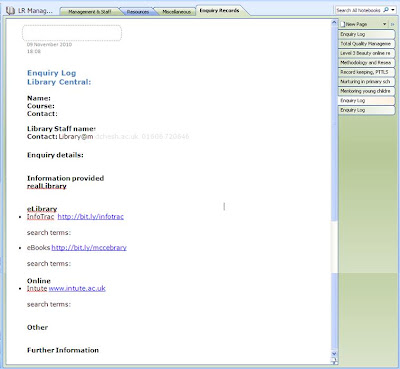The image size is (400, 369).
Task: Switch to Management & Staff section tab
Action: point(89,12)
